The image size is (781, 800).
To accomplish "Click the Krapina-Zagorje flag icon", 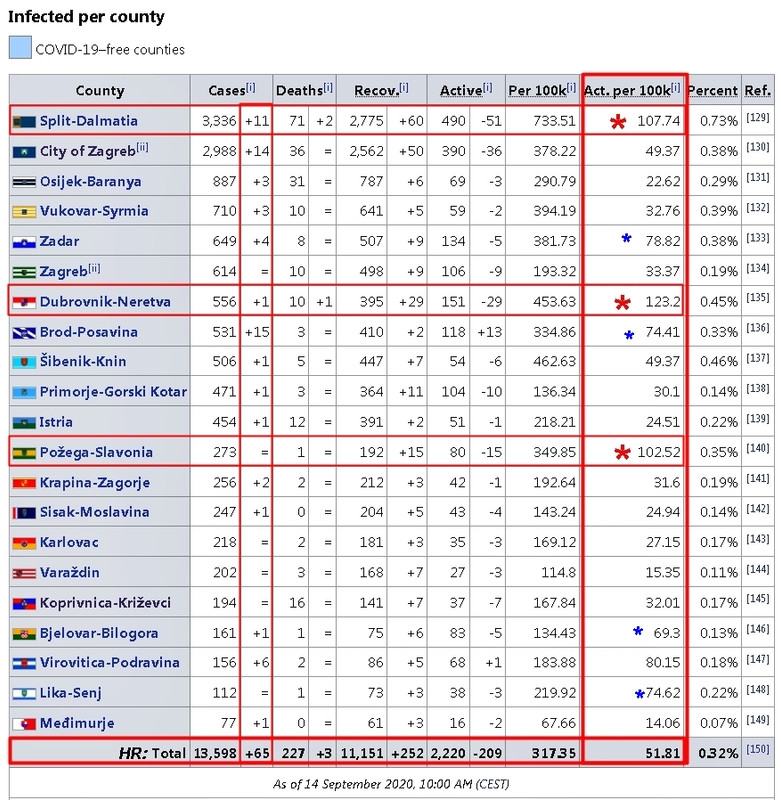I will coord(24,483).
